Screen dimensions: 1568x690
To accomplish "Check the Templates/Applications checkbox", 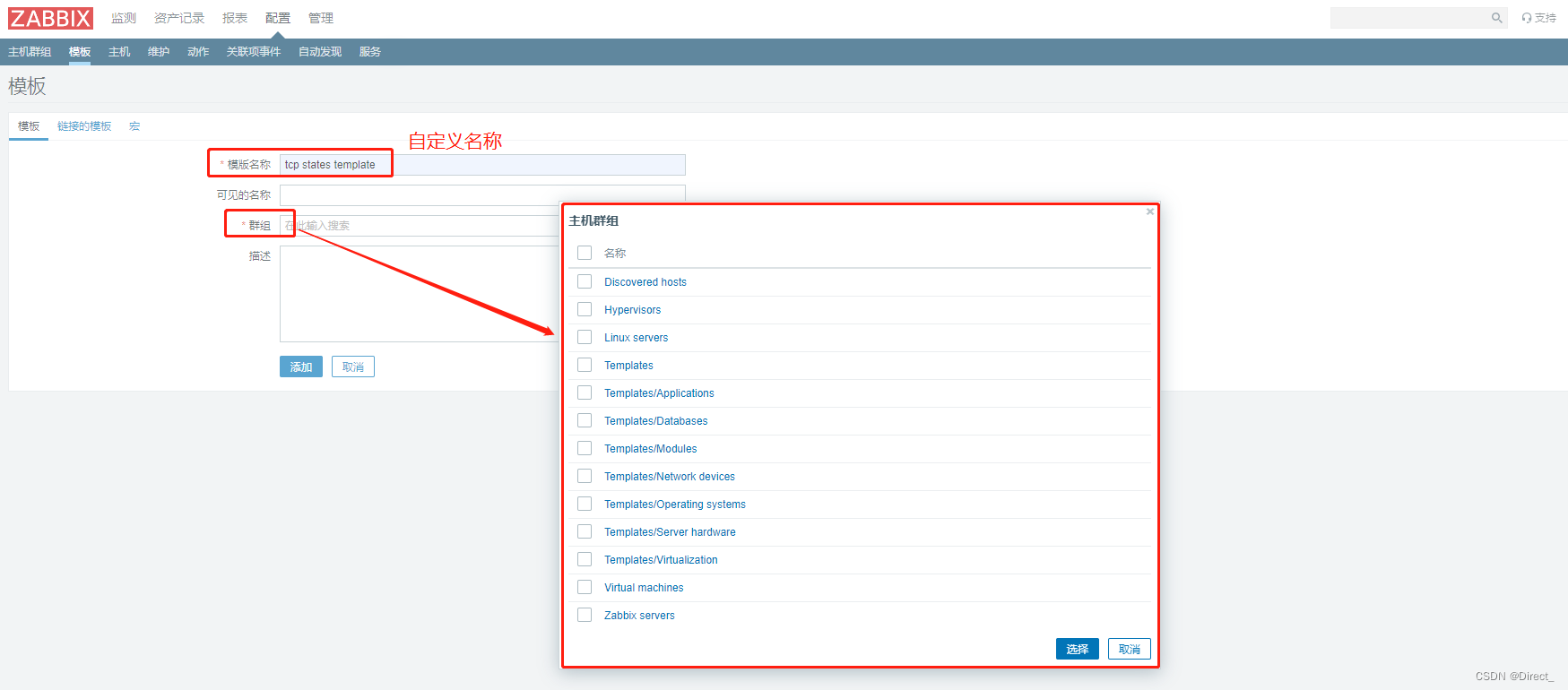I will click(585, 392).
